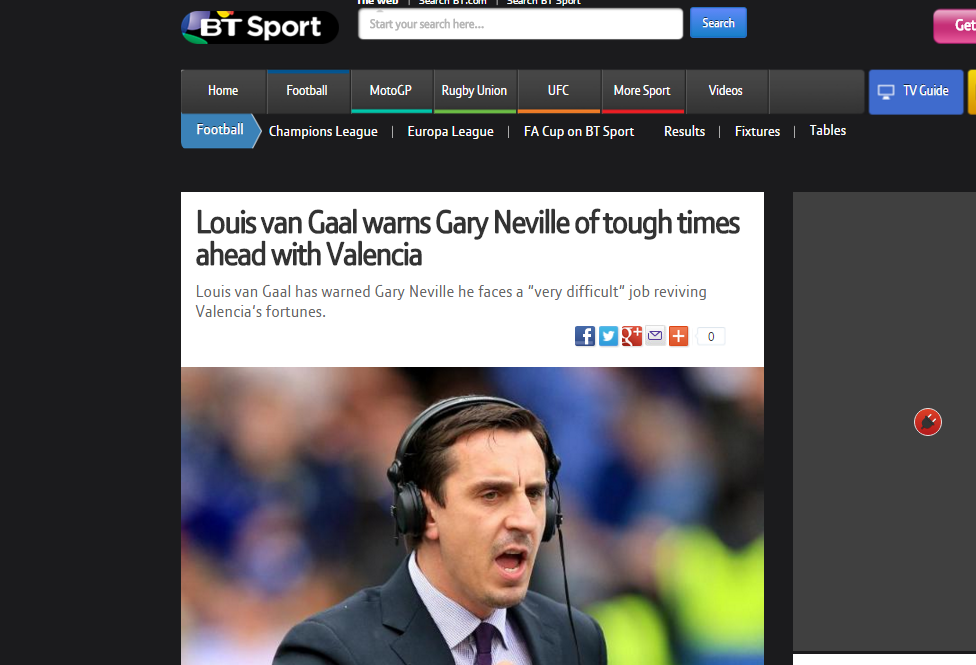This screenshot has height=665, width=976.
Task: Select the Rugby Union tab
Action: (474, 91)
